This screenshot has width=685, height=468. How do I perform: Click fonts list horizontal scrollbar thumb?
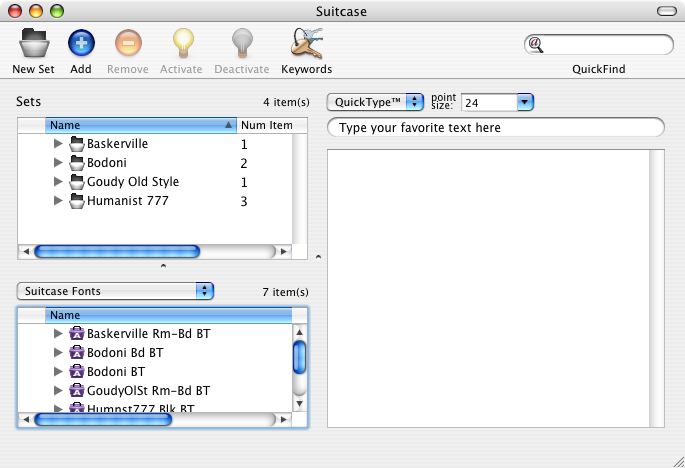pos(103,419)
